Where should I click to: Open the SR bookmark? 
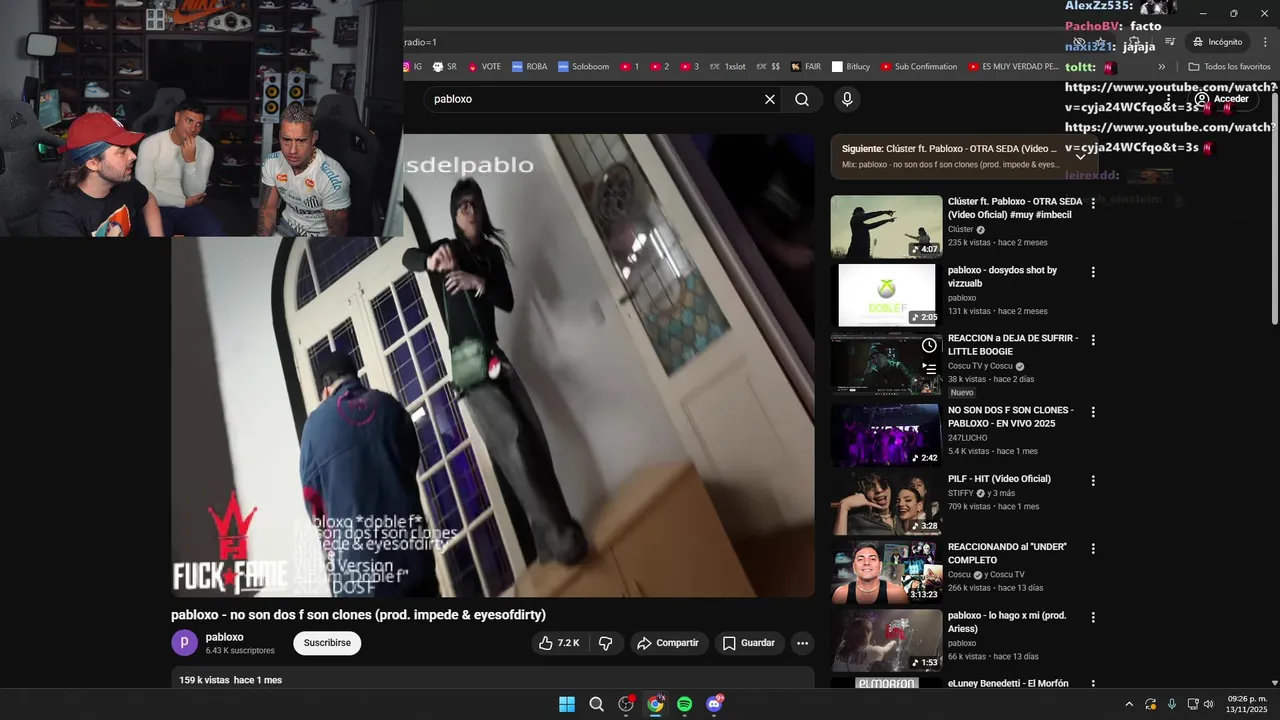coord(444,67)
